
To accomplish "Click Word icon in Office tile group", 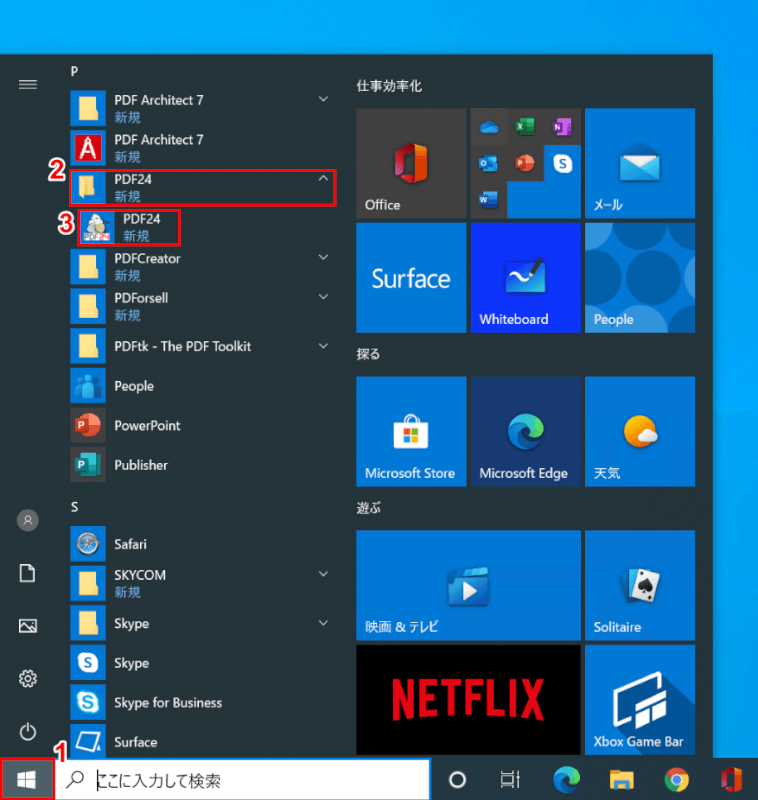I will click(489, 200).
